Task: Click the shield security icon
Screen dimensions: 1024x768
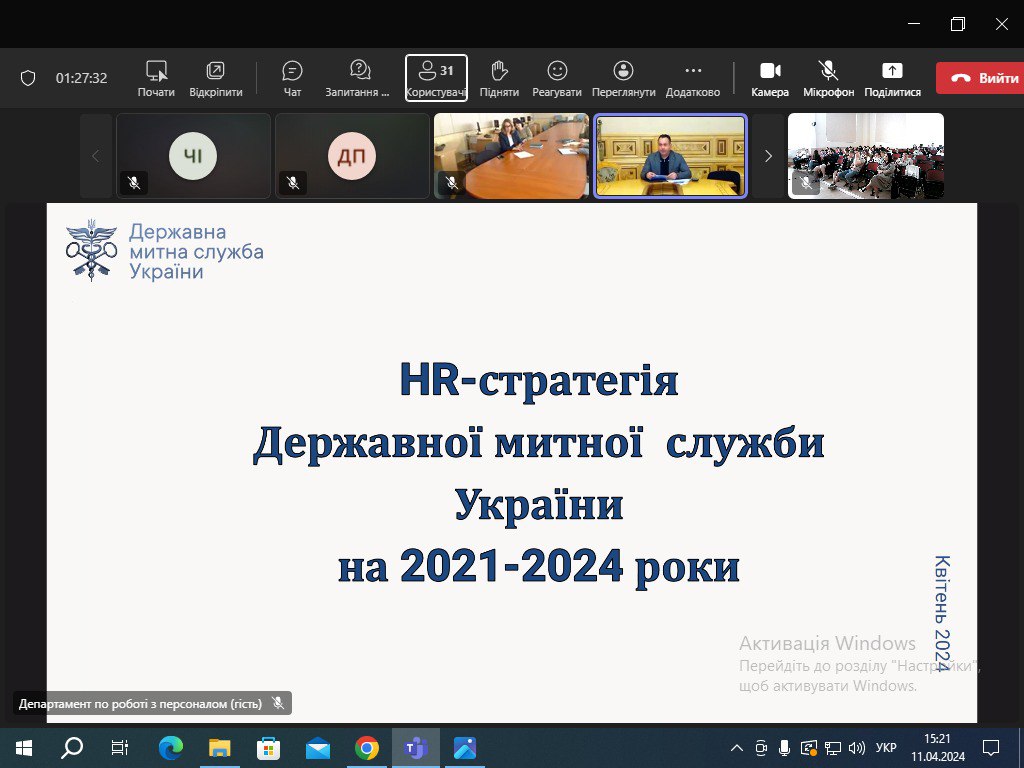Action: pos(28,78)
